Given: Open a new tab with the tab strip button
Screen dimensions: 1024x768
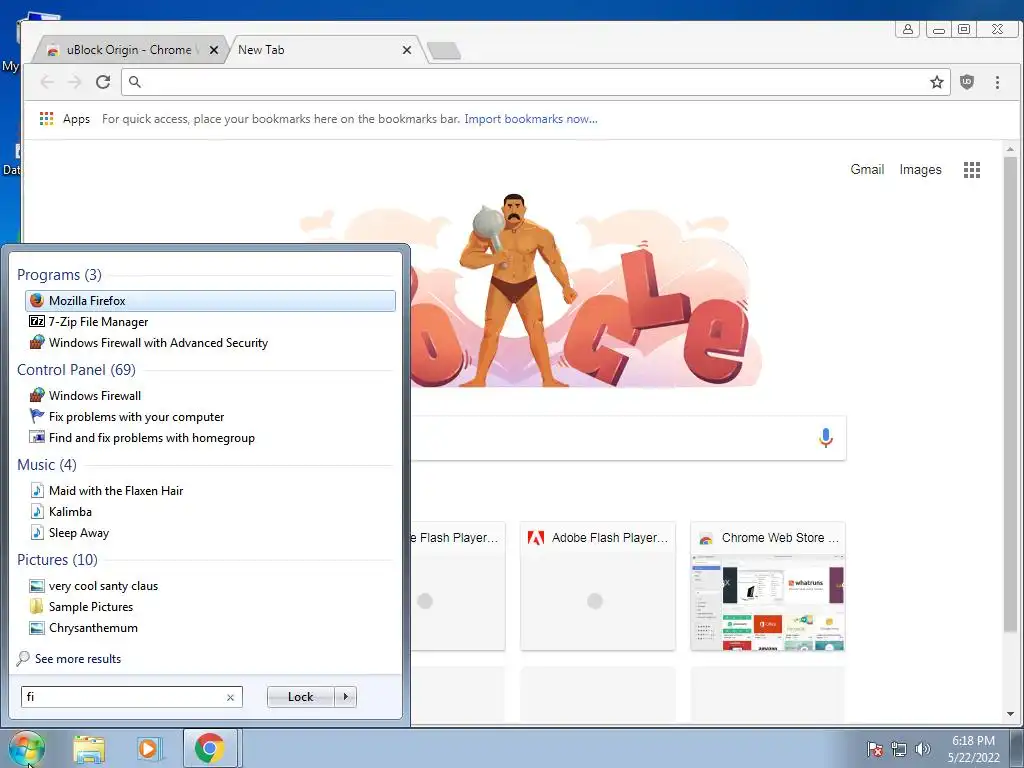Looking at the screenshot, I should tap(444, 50).
